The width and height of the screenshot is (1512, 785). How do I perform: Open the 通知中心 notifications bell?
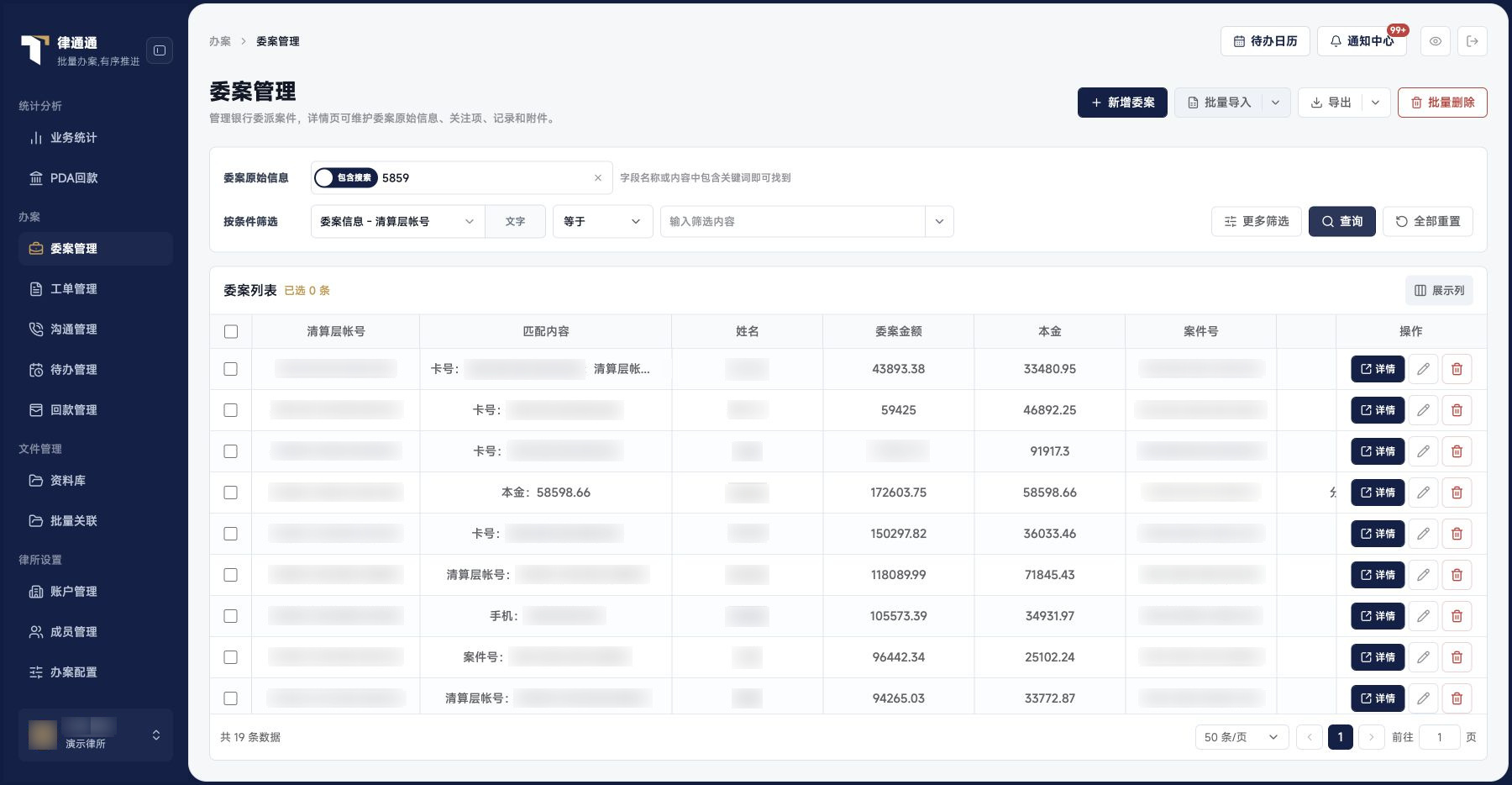tap(1362, 41)
